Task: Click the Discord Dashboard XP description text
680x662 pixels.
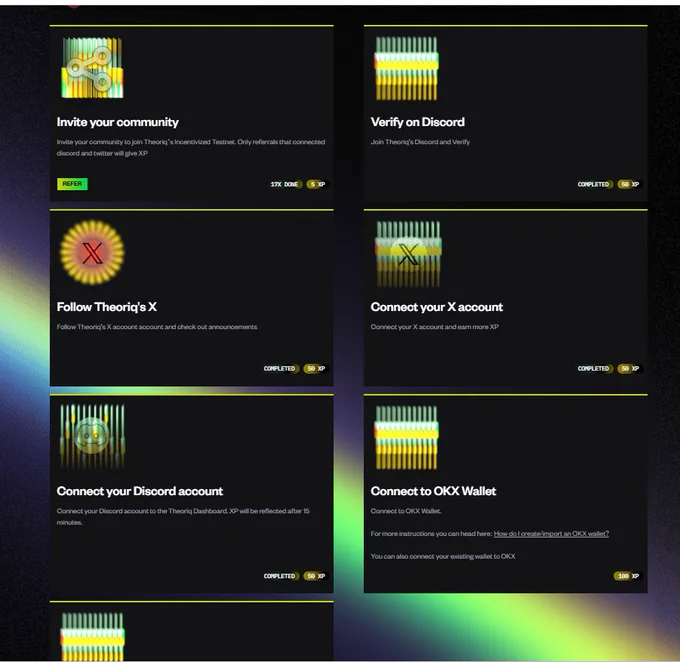Action: pos(183,517)
